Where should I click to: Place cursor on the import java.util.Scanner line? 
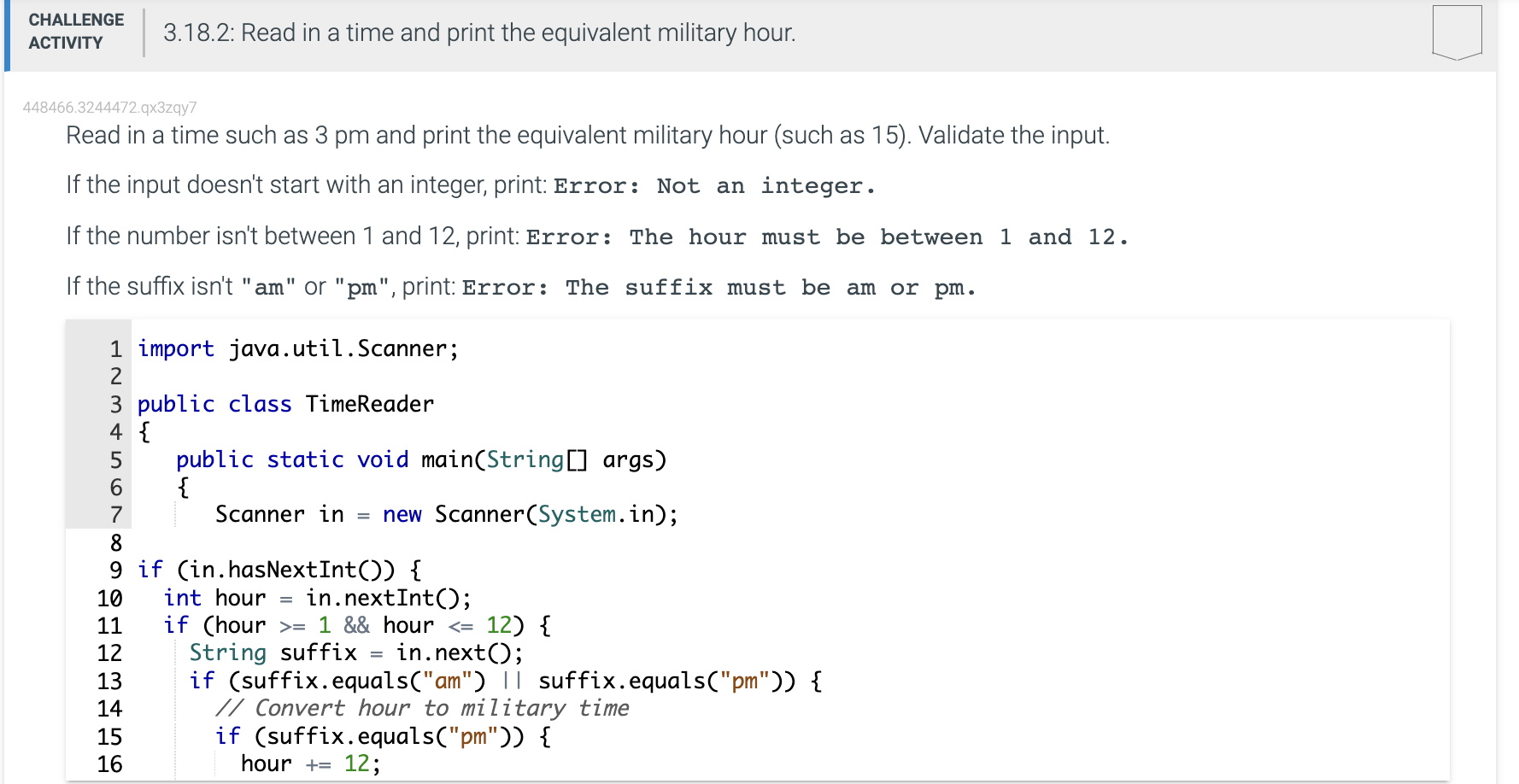(297, 348)
